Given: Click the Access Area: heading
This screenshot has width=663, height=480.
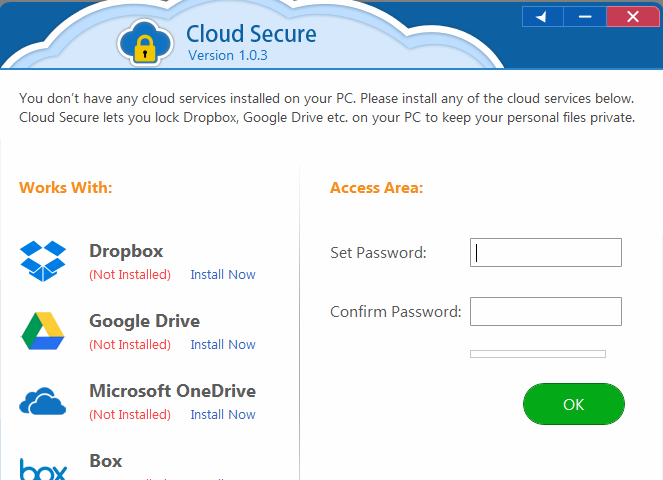Looking at the screenshot, I should click(376, 187).
